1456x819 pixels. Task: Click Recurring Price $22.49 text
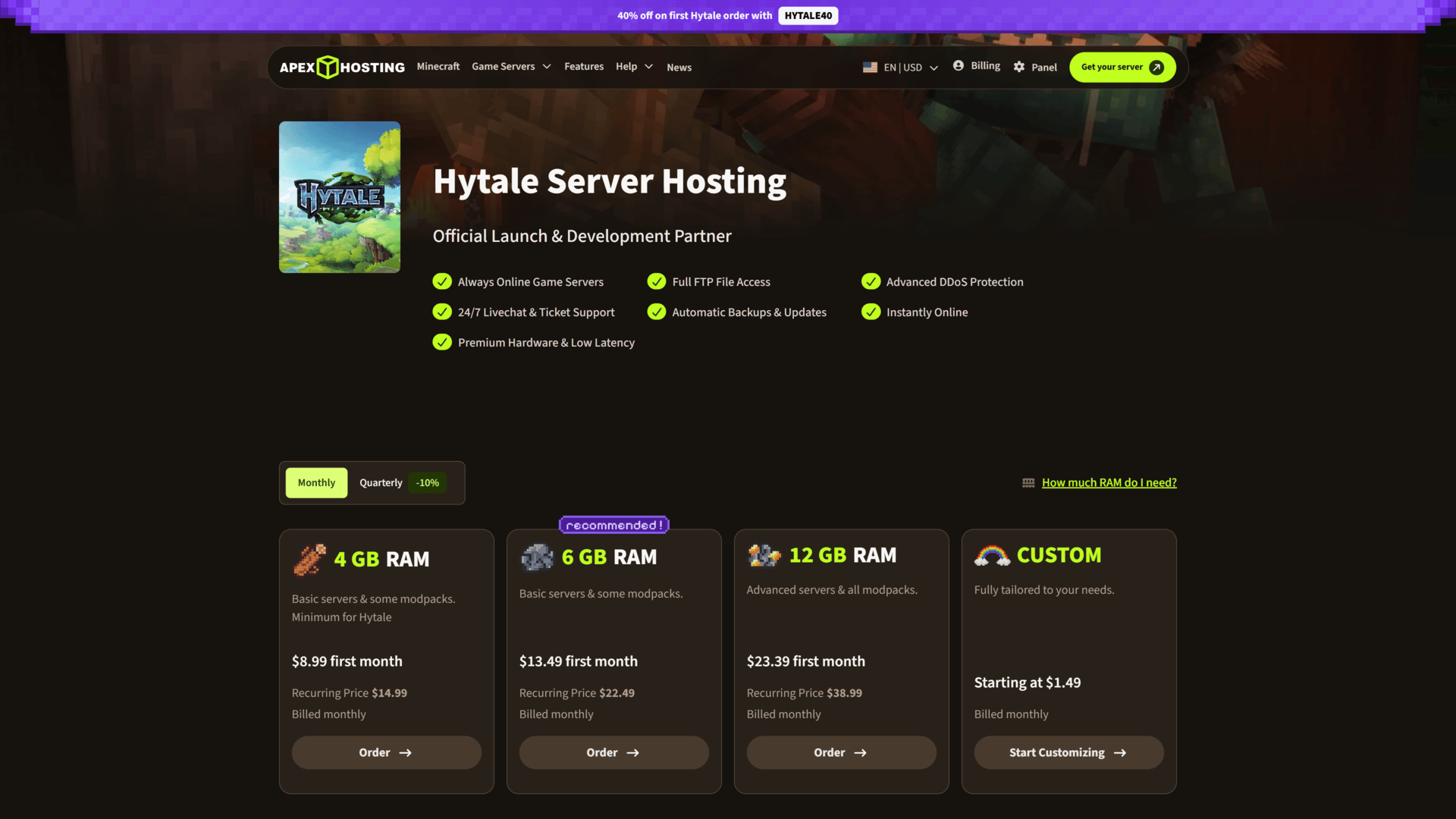click(x=576, y=693)
